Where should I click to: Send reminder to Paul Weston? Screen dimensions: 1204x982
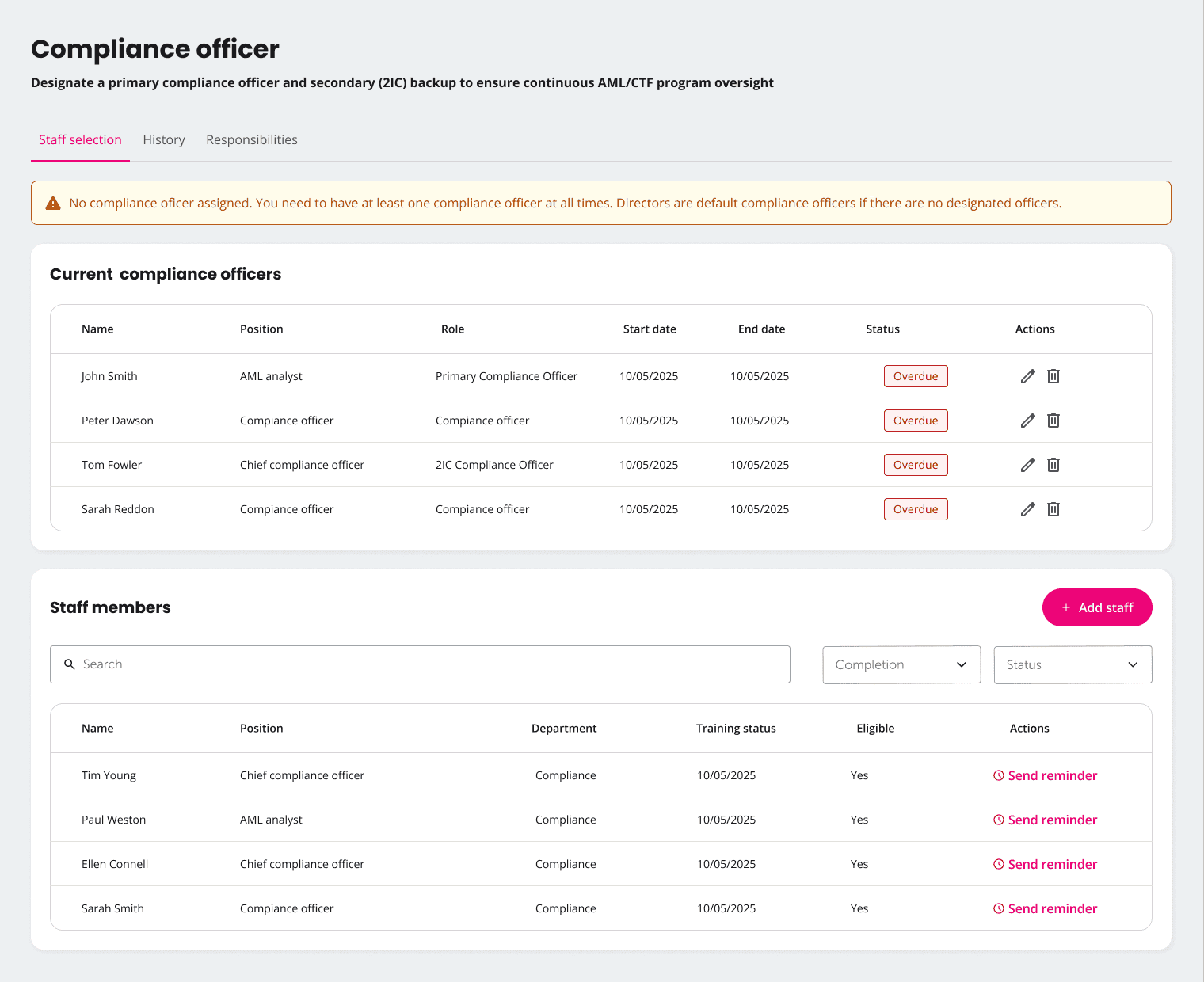(x=1045, y=820)
